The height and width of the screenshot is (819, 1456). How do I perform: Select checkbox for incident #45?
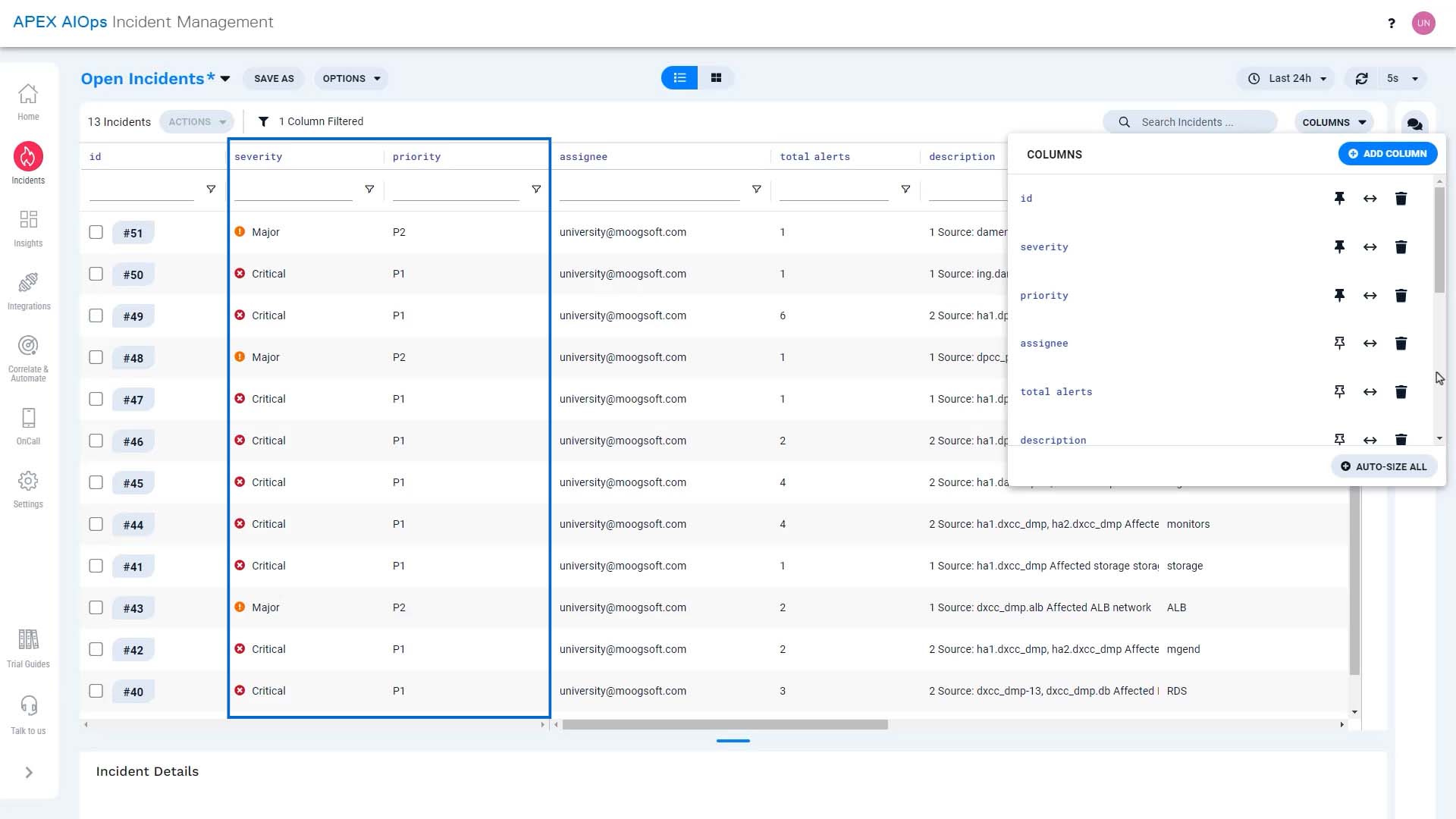coord(96,482)
